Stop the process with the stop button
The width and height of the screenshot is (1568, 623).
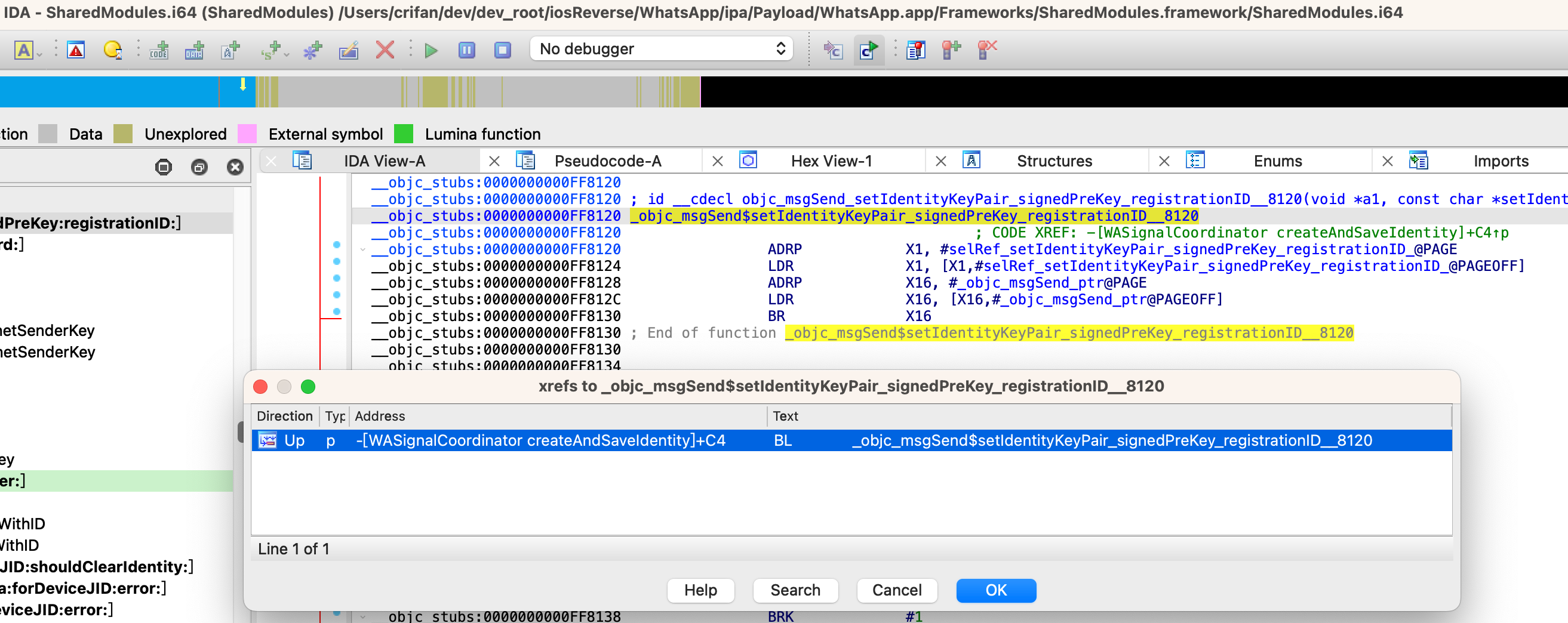click(502, 50)
